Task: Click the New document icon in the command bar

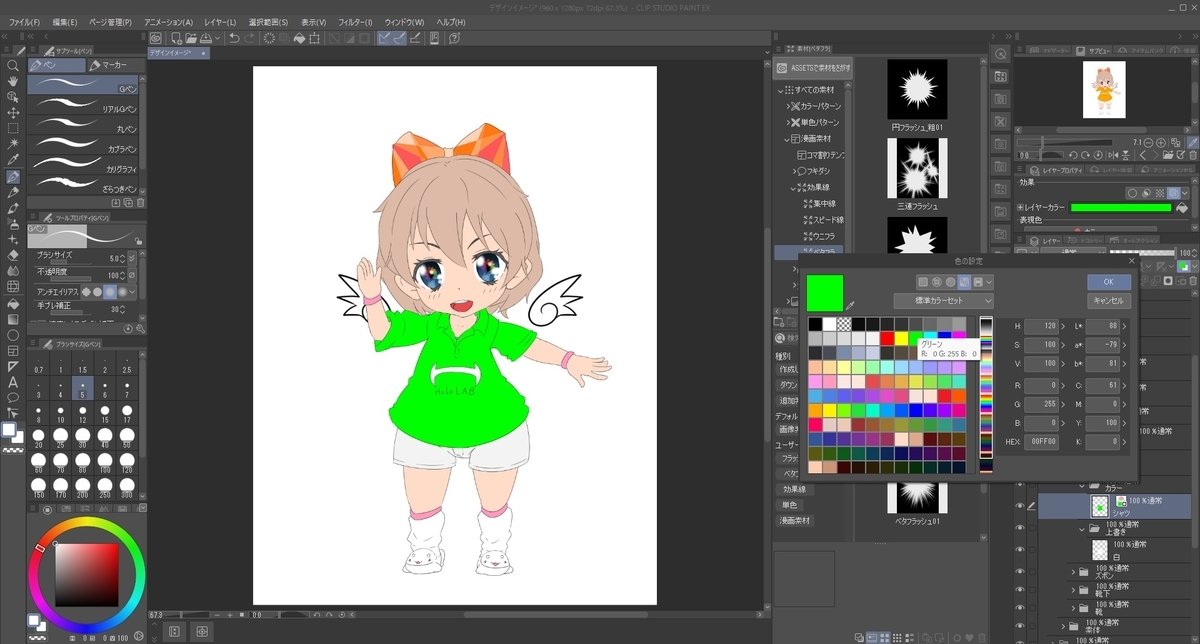Action: pyautogui.click(x=178, y=38)
